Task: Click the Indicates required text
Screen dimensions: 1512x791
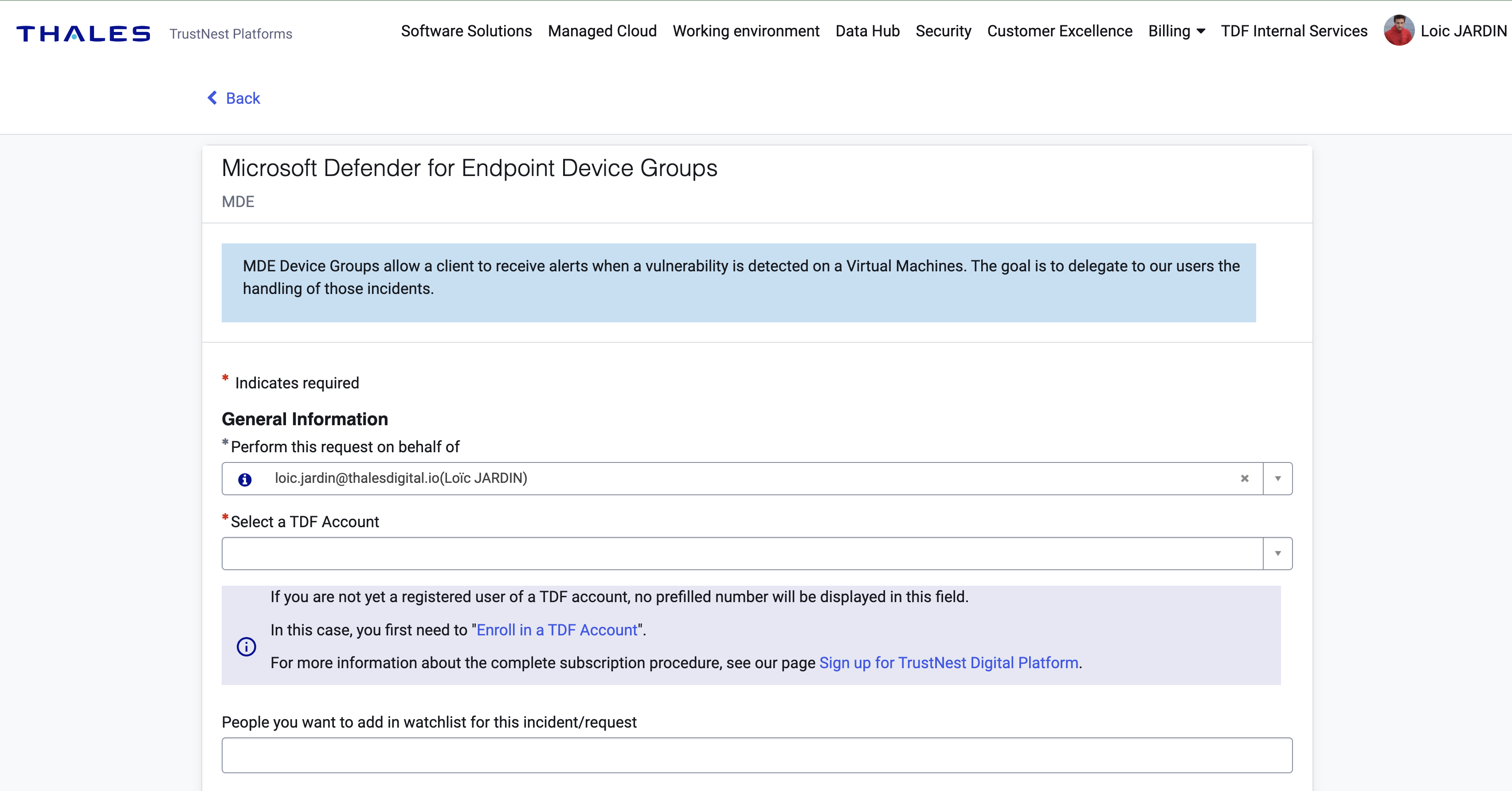Action: 297,383
